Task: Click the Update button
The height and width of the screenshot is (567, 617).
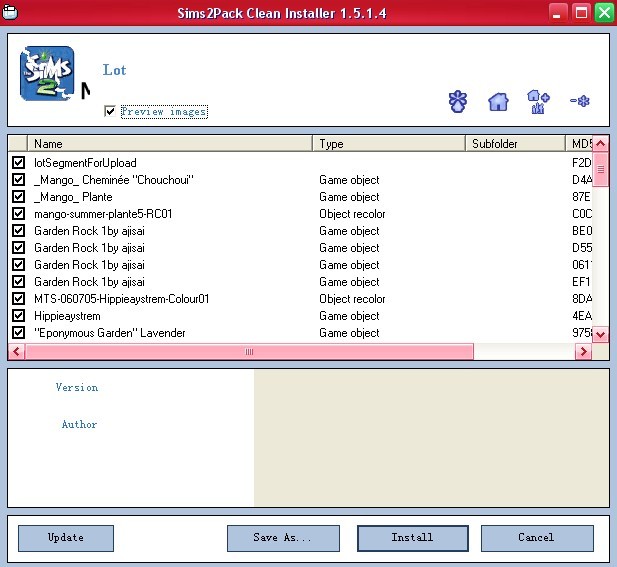Action: pos(66,538)
